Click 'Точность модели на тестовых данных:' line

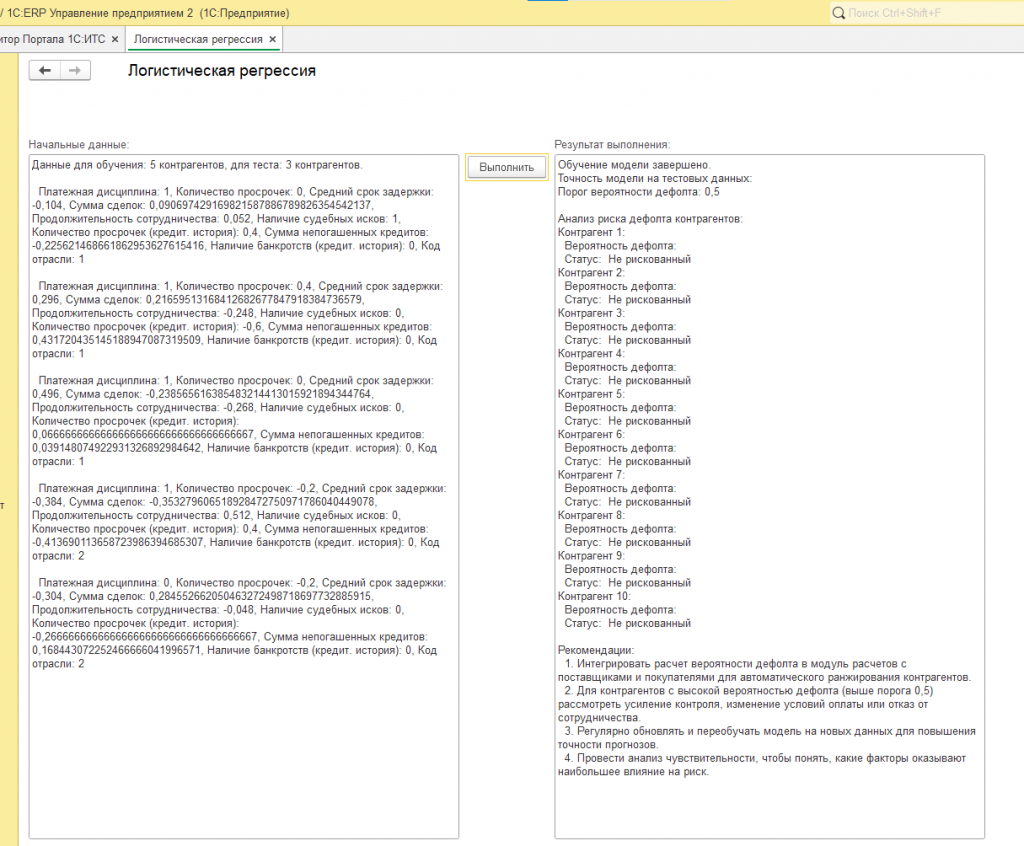(654, 178)
